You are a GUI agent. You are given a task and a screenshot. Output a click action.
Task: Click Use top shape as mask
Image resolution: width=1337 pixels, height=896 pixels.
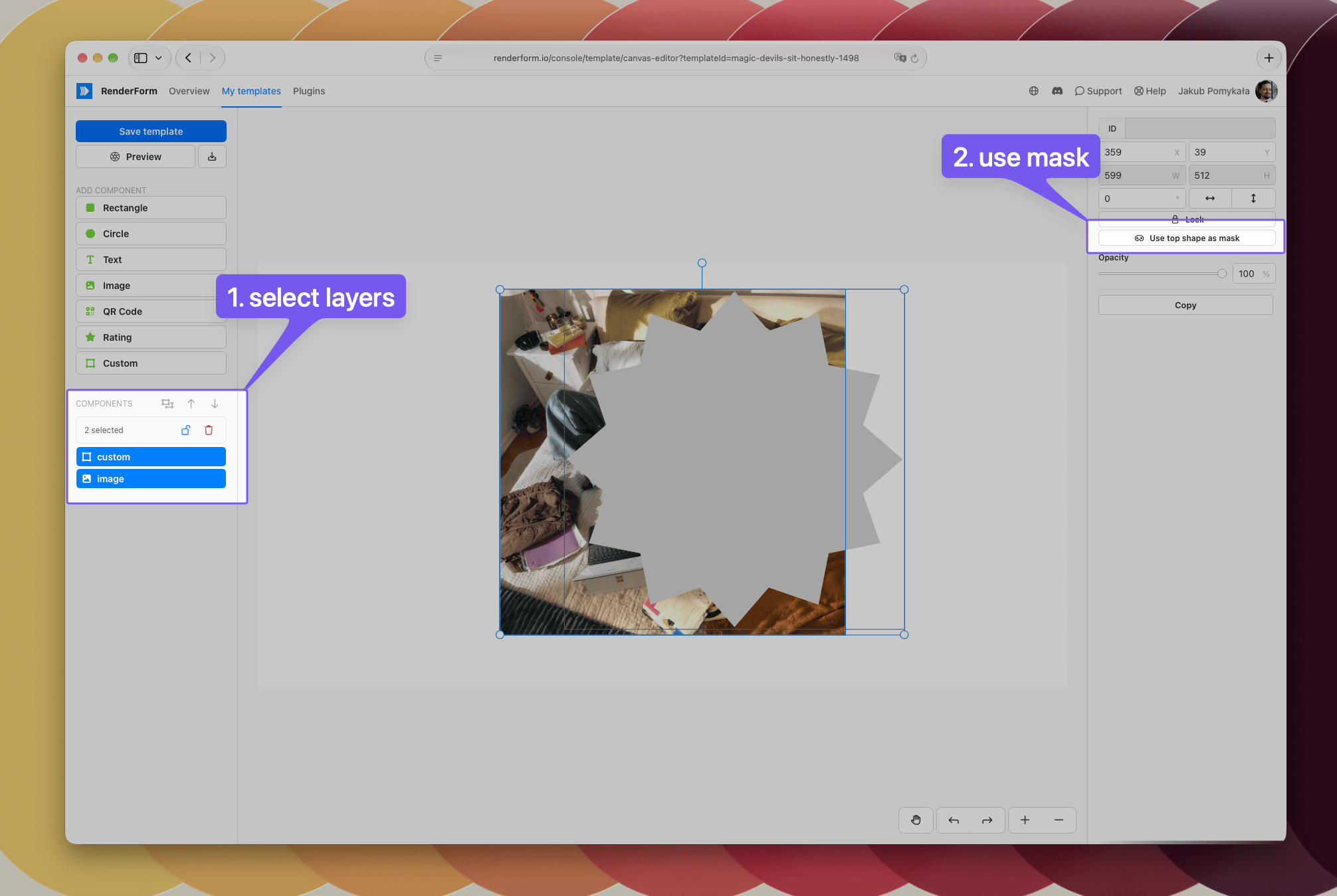click(1187, 238)
